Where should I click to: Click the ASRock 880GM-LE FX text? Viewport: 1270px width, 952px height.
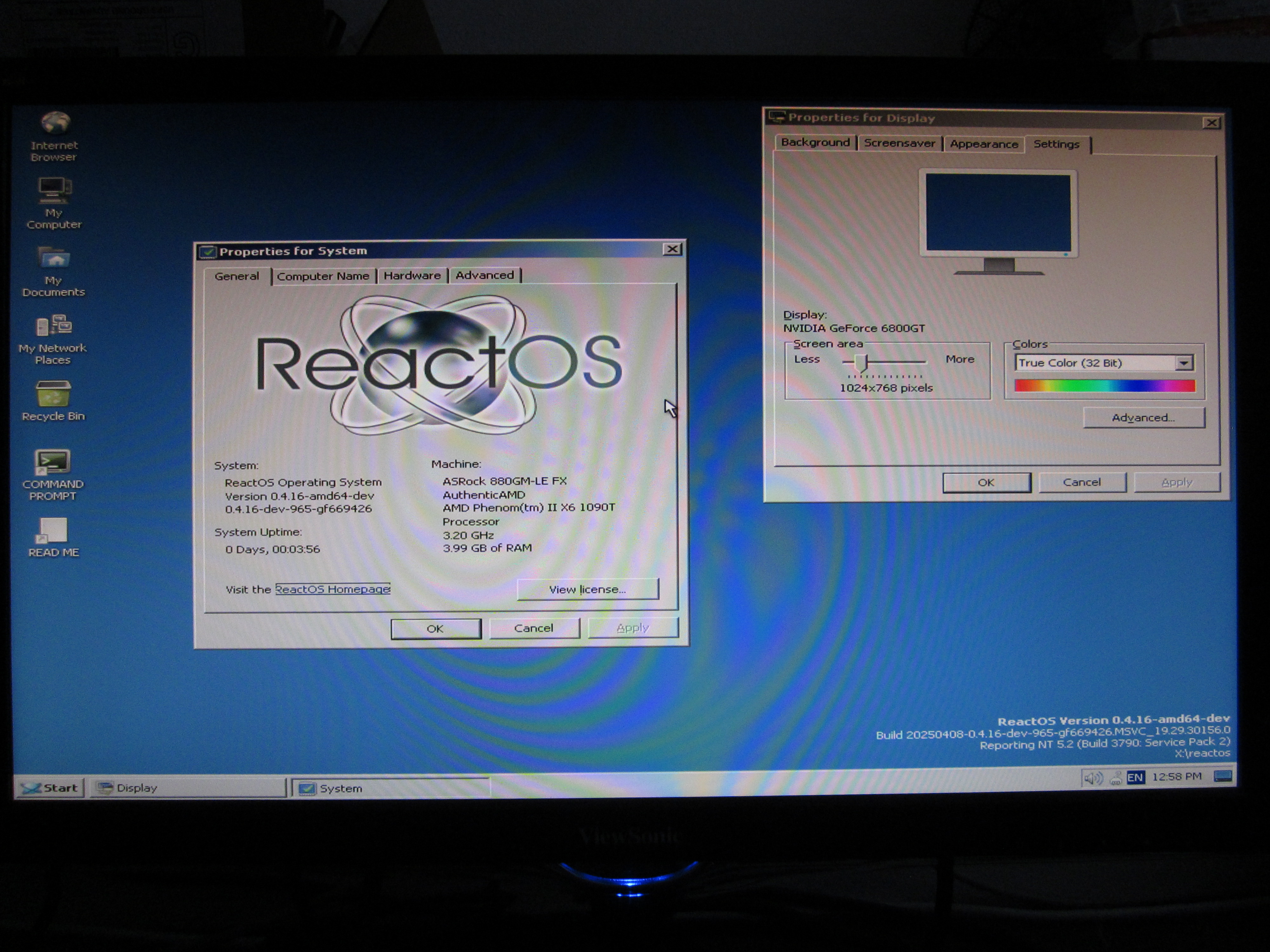pos(505,481)
